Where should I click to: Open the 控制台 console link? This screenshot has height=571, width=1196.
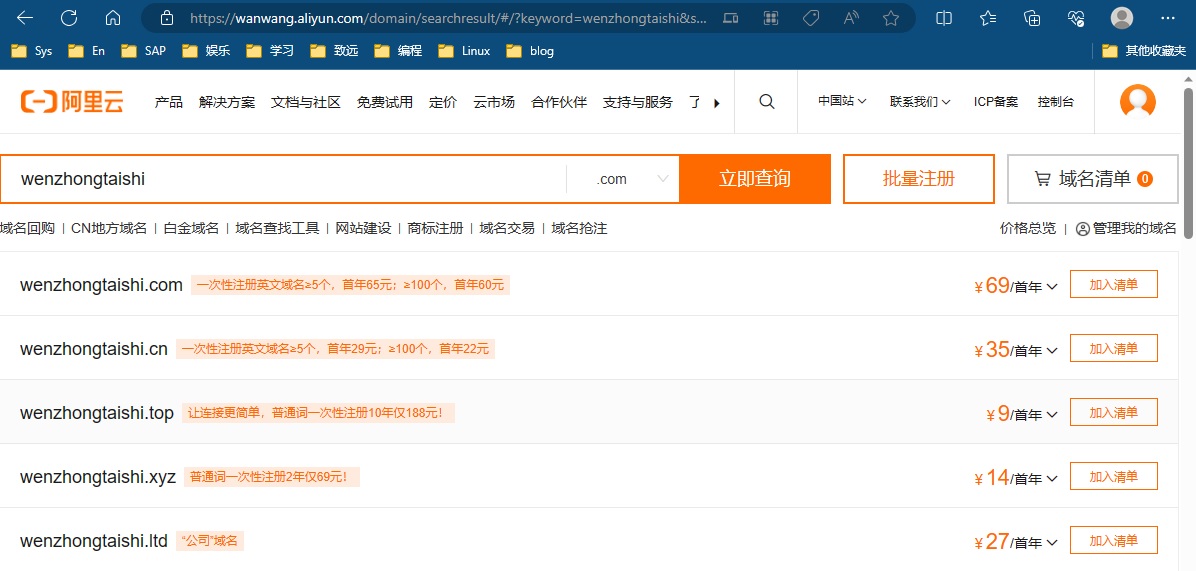(1056, 101)
